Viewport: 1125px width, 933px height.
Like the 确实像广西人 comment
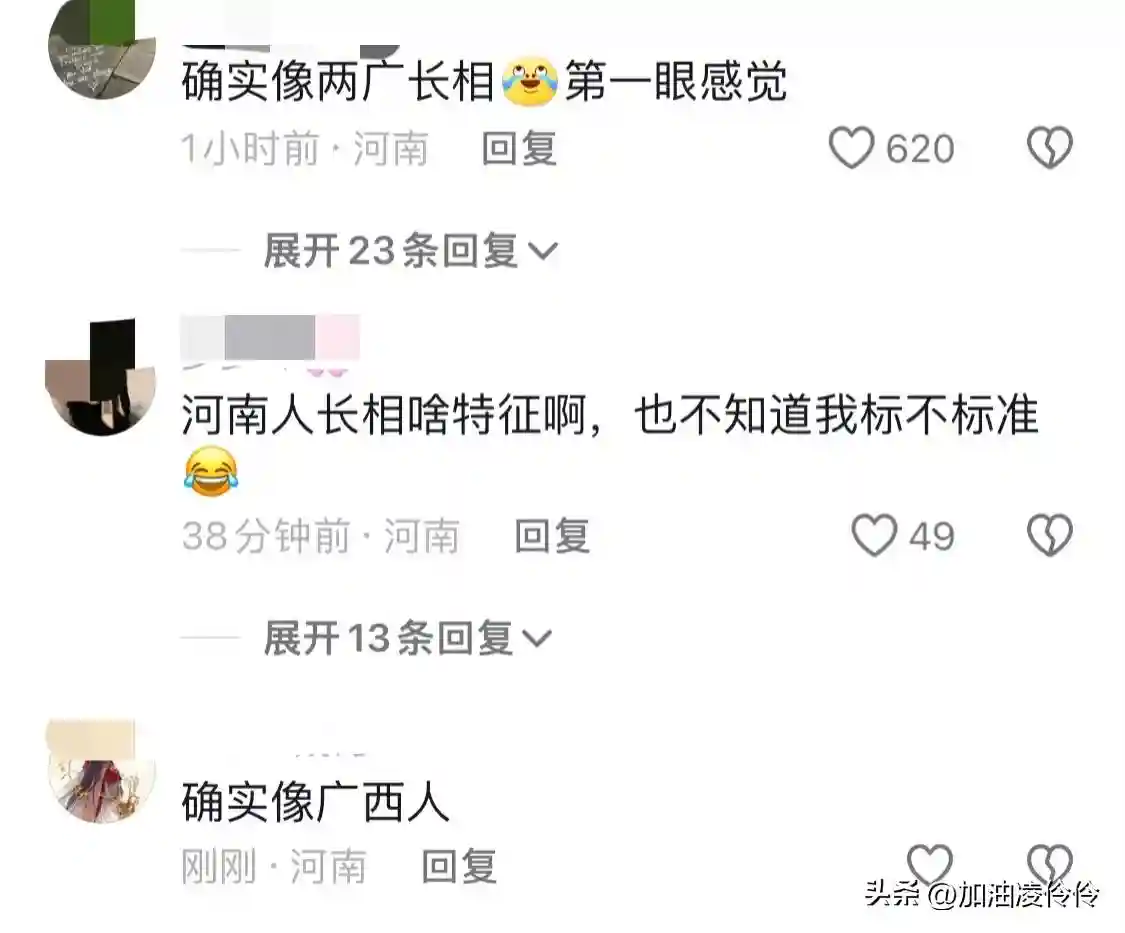click(929, 864)
